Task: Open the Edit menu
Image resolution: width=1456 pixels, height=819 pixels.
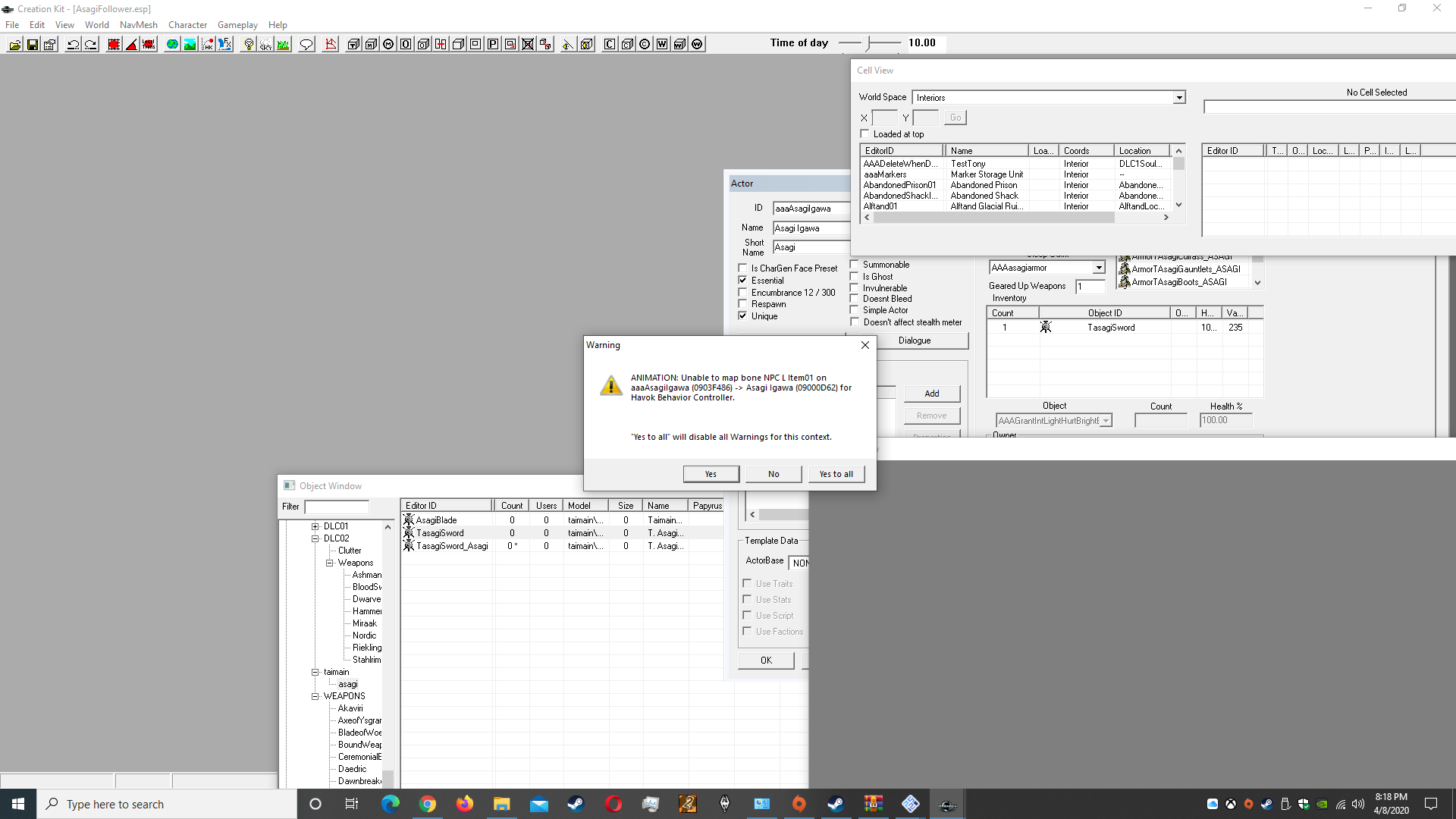Action: tap(37, 25)
